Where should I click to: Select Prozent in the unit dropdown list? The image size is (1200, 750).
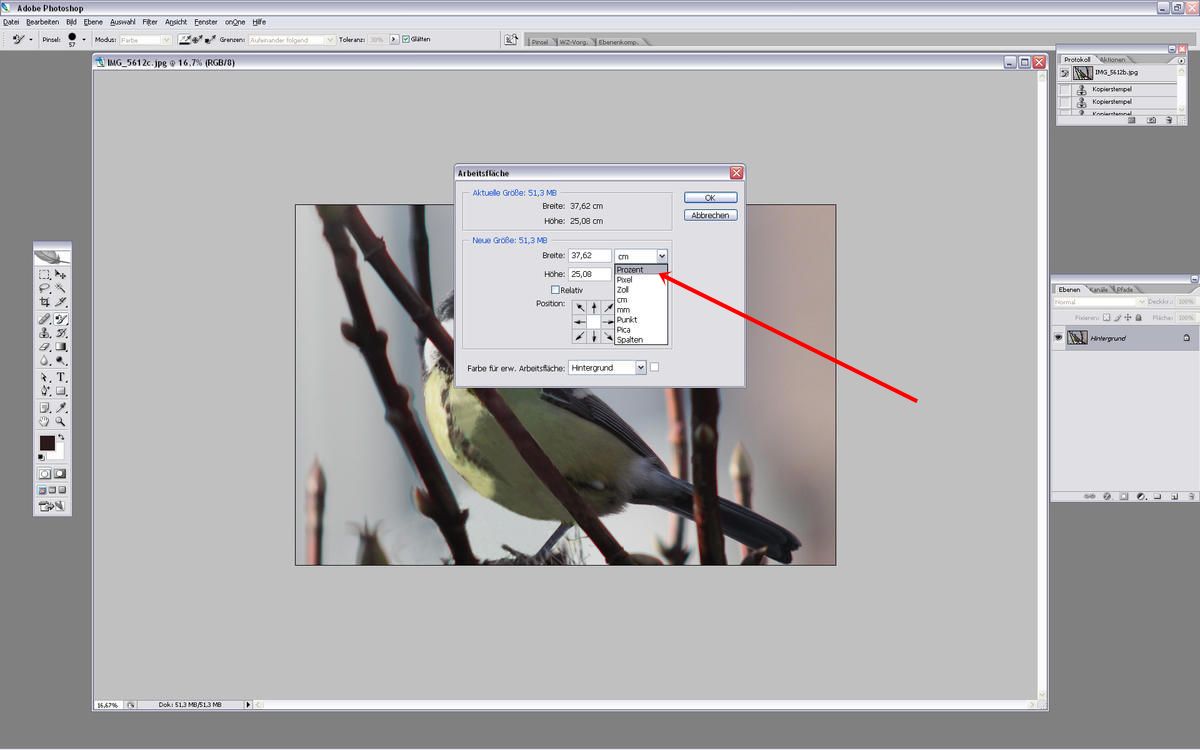640,270
